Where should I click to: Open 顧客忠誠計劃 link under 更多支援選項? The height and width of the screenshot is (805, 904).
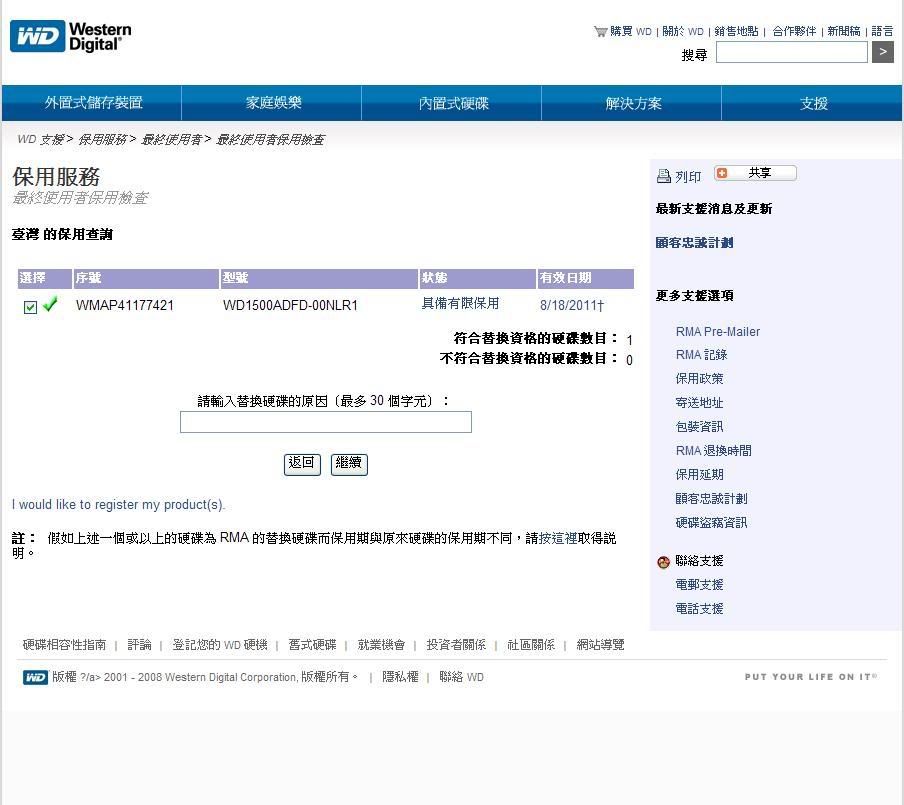(x=711, y=499)
